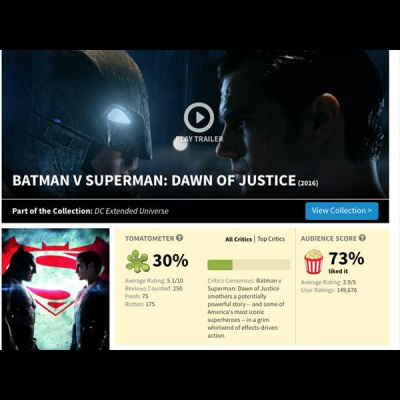Open the View Collection button

tap(342, 211)
